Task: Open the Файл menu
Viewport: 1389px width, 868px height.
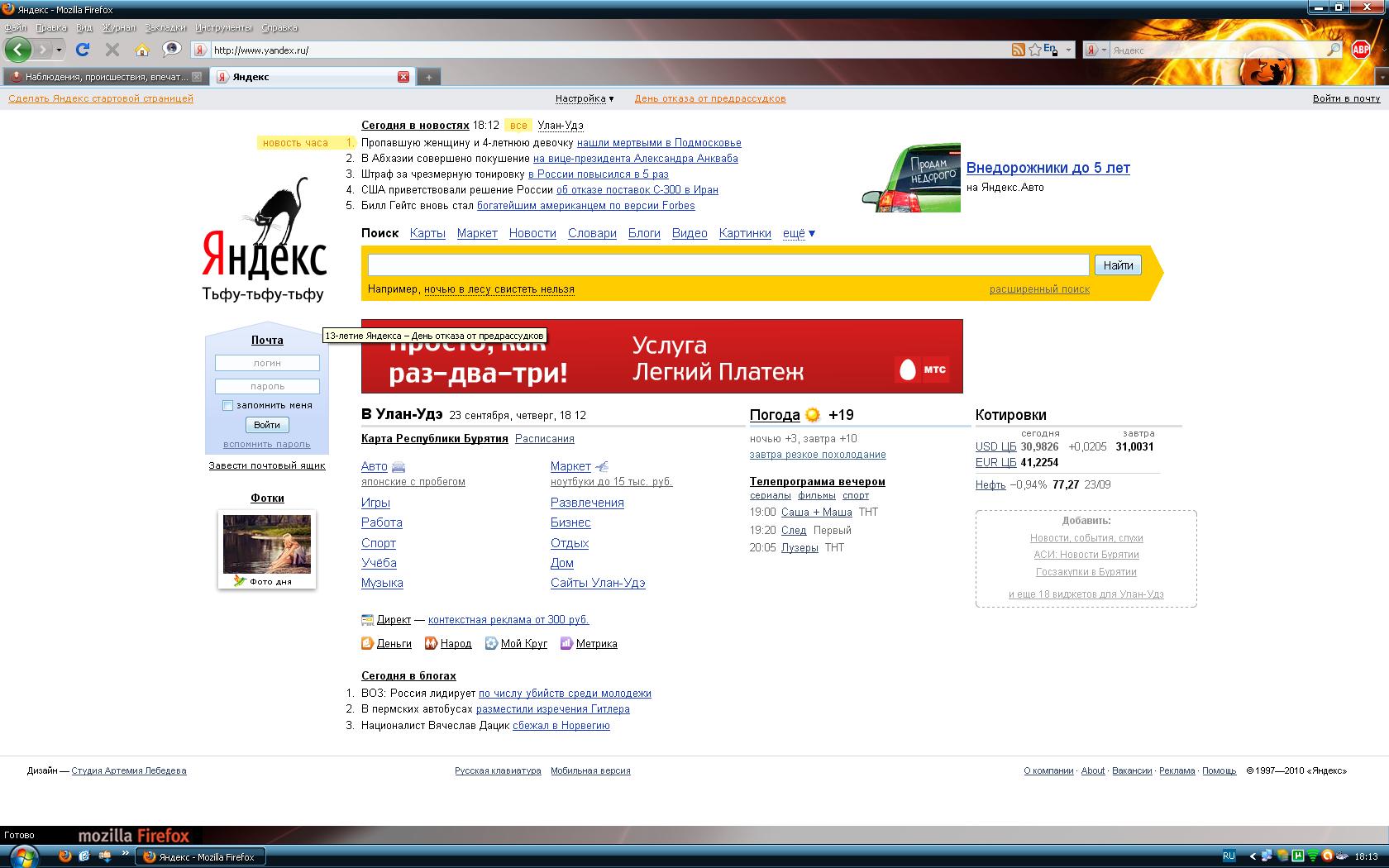Action: 16,27
